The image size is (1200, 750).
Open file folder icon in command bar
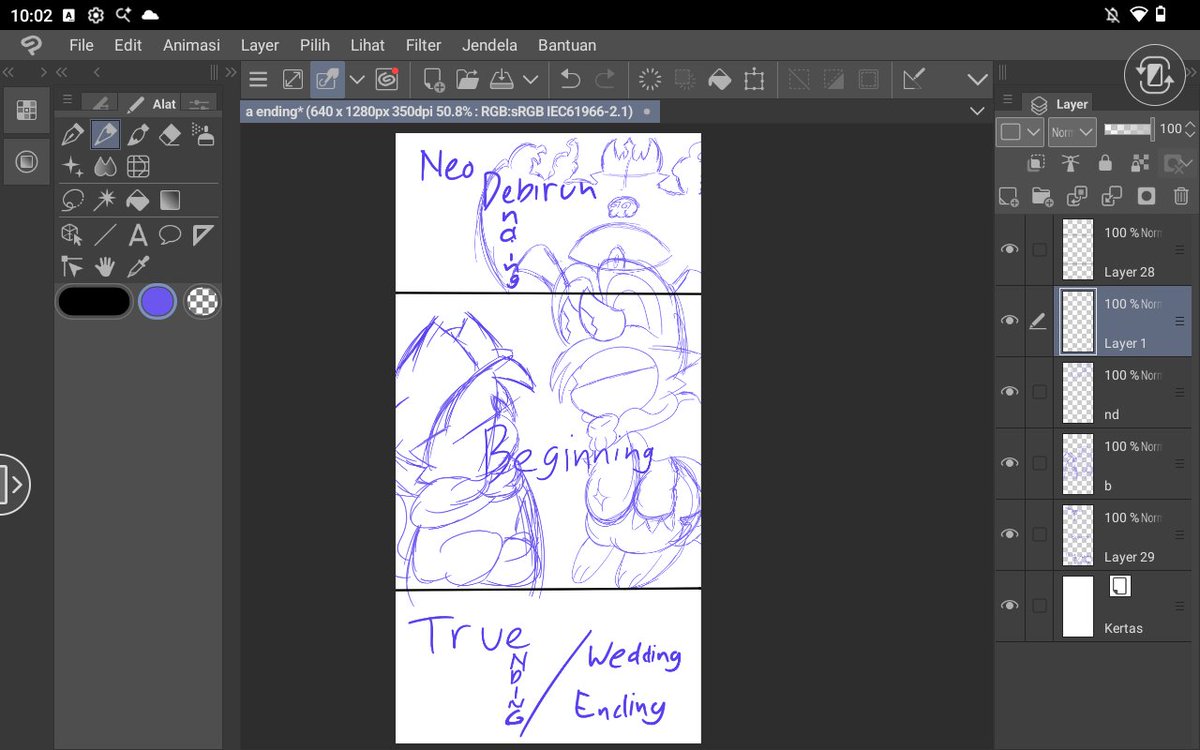point(467,79)
